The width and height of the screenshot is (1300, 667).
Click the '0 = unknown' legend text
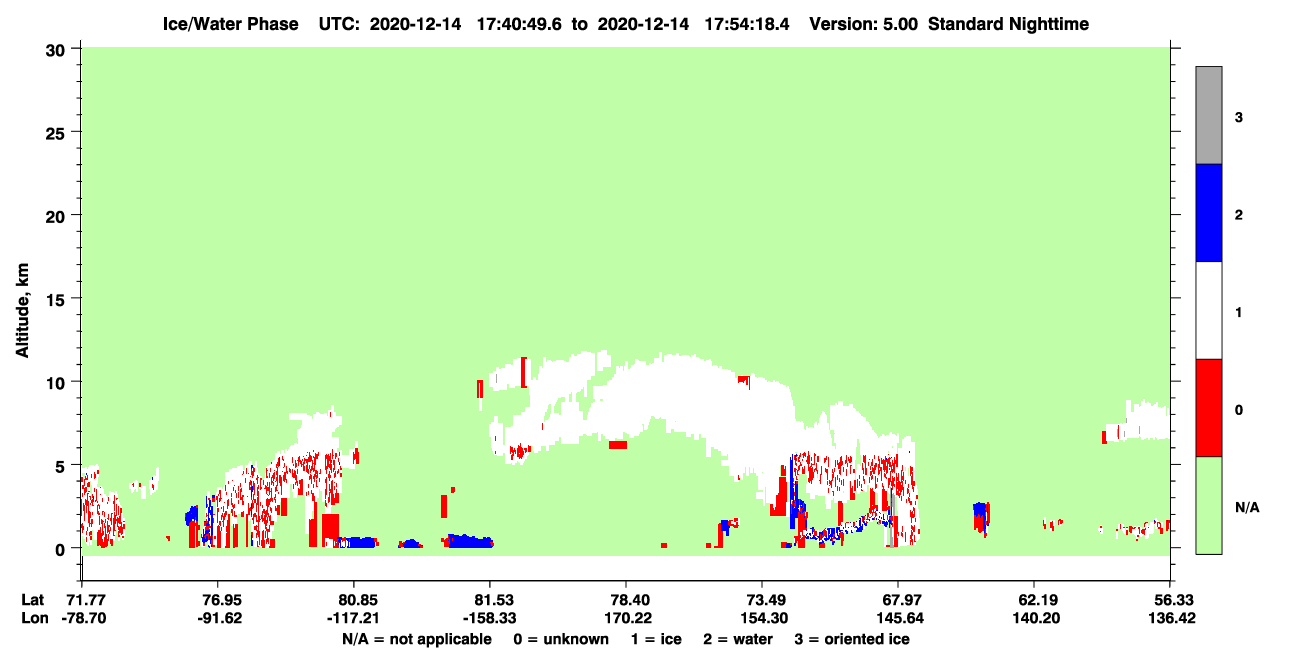[x=560, y=639]
